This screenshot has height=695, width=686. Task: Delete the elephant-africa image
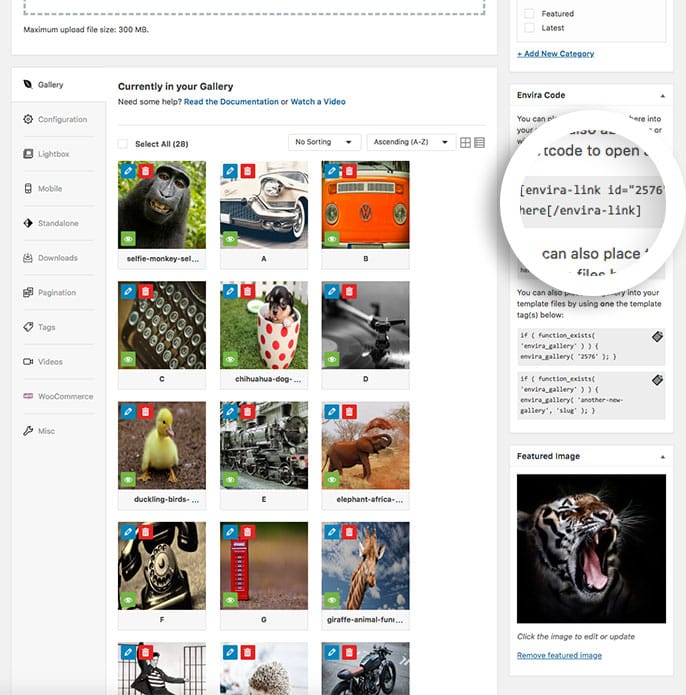click(349, 411)
